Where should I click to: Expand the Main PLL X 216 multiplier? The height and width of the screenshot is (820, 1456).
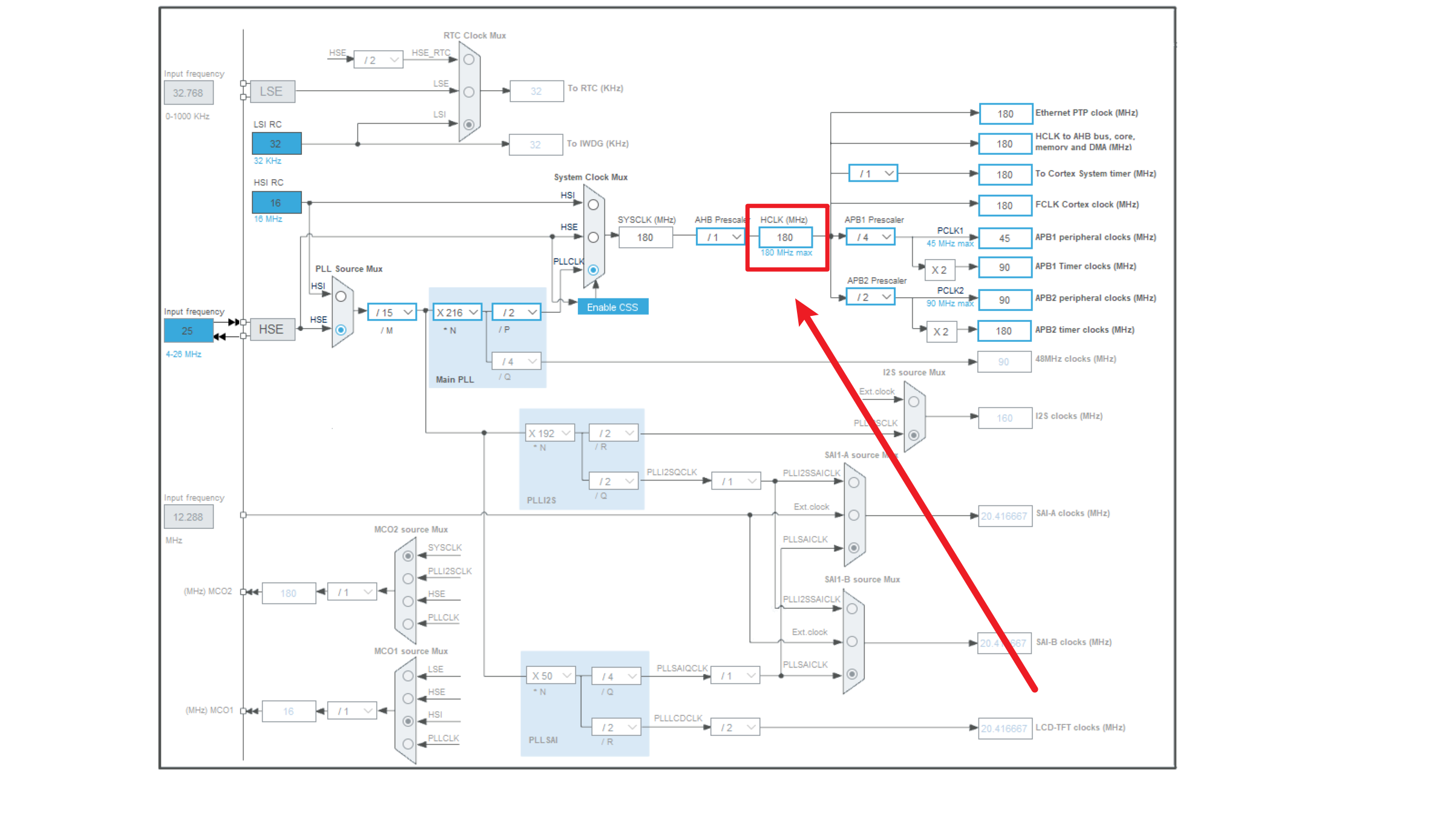[x=457, y=312]
